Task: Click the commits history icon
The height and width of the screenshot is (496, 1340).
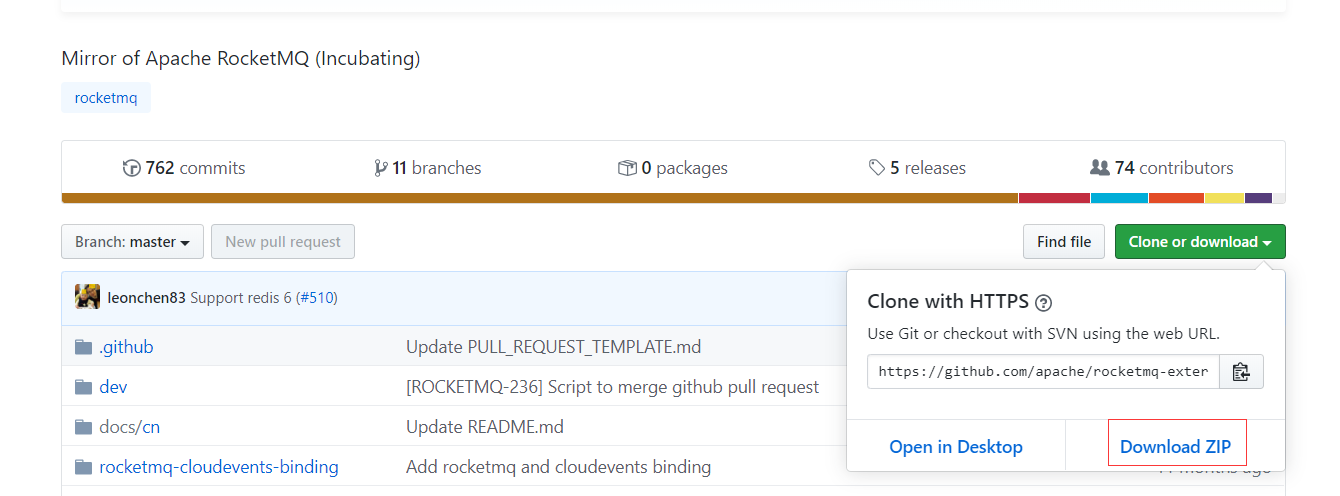Action: click(131, 168)
